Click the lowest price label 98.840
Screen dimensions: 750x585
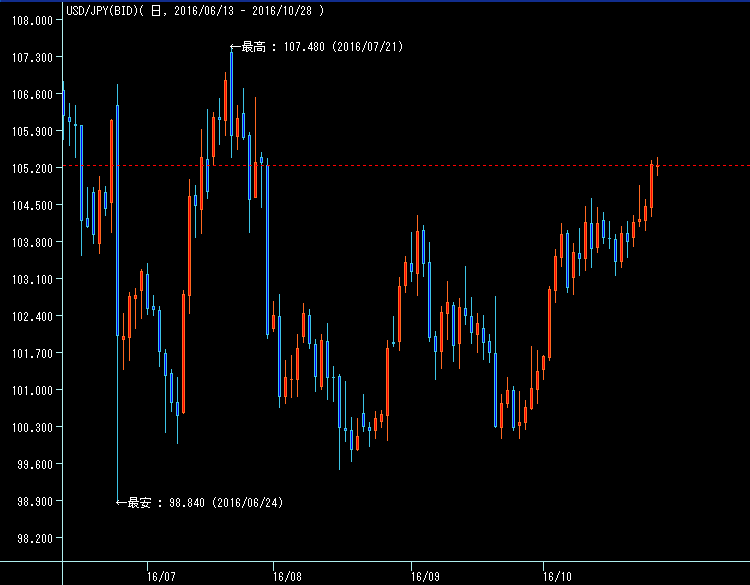187,503
